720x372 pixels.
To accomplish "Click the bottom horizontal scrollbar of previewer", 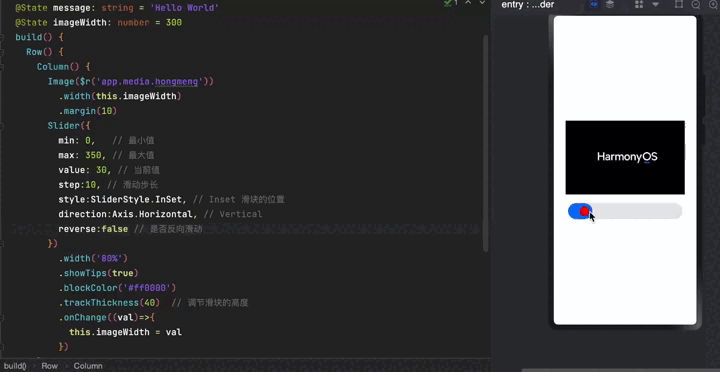I will [620, 370].
